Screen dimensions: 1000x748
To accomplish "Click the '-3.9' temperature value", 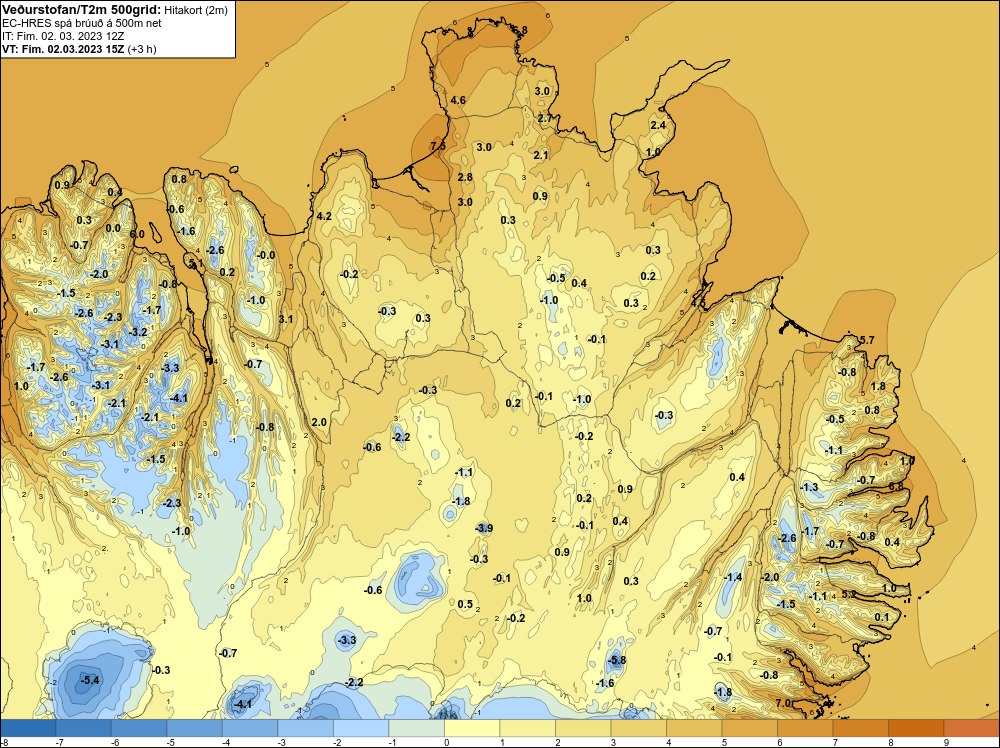I will tap(484, 528).
